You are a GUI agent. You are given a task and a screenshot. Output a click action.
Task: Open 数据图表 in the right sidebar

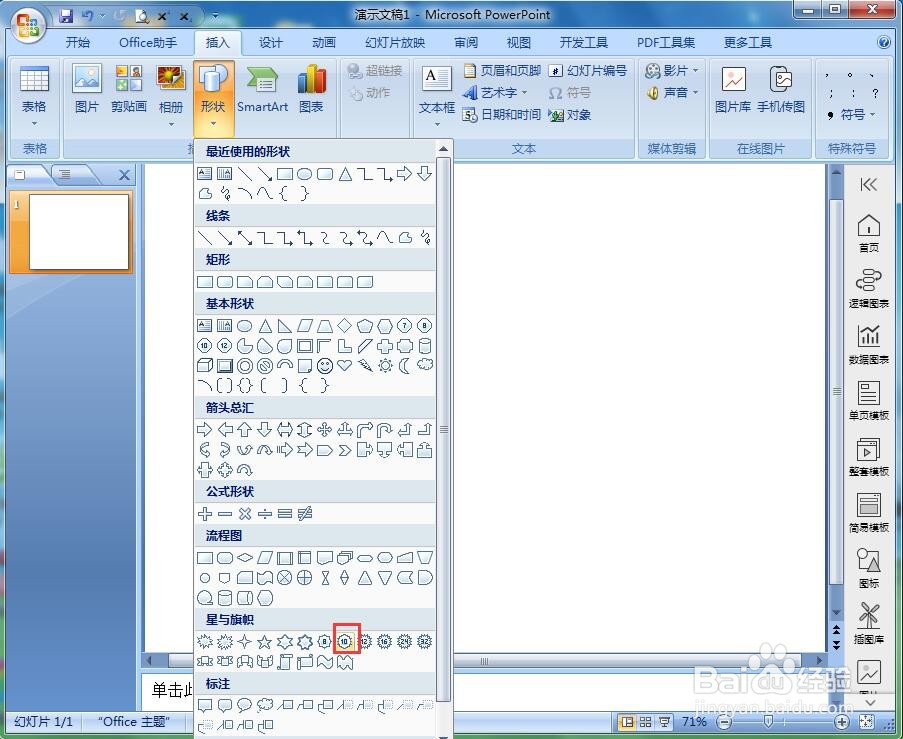coord(868,344)
